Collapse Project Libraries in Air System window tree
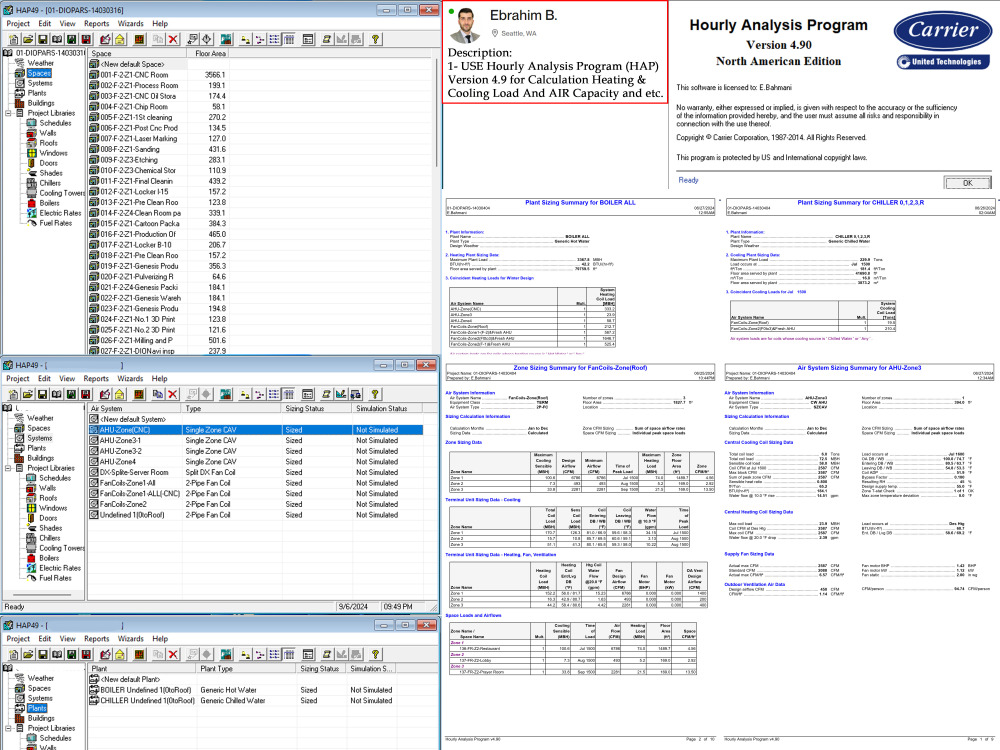 8,468
